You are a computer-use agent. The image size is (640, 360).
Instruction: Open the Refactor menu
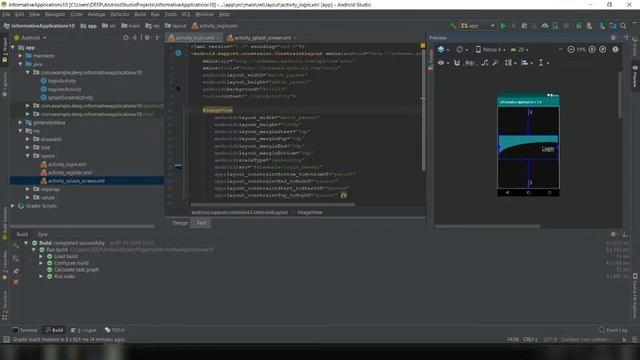pos(120,14)
